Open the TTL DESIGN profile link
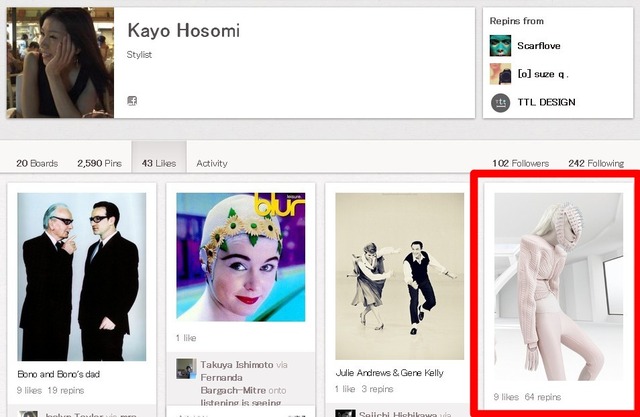The image size is (640, 417). coord(547,102)
